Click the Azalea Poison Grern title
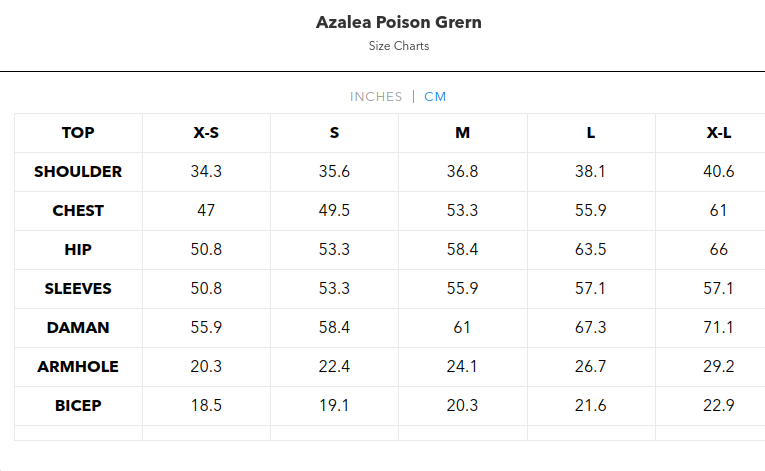765x471 pixels. (x=398, y=22)
